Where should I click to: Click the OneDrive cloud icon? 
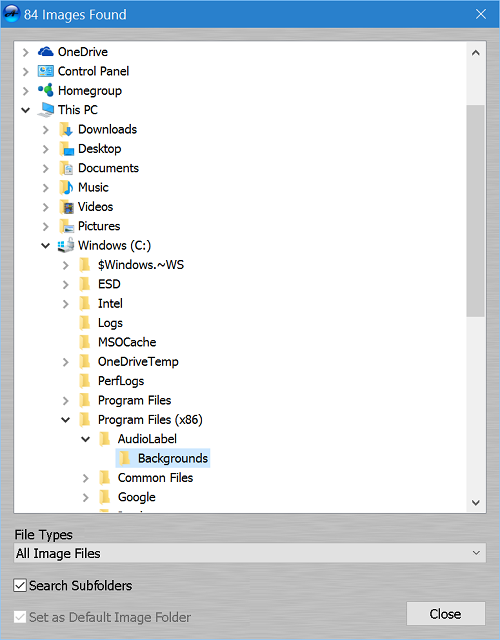tap(45, 52)
